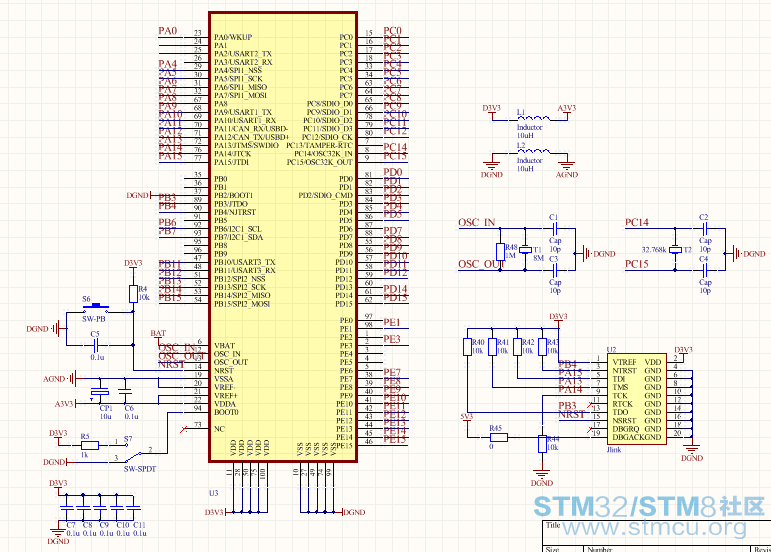
Task: Click capacitor C2 symbol
Action: pos(705,229)
